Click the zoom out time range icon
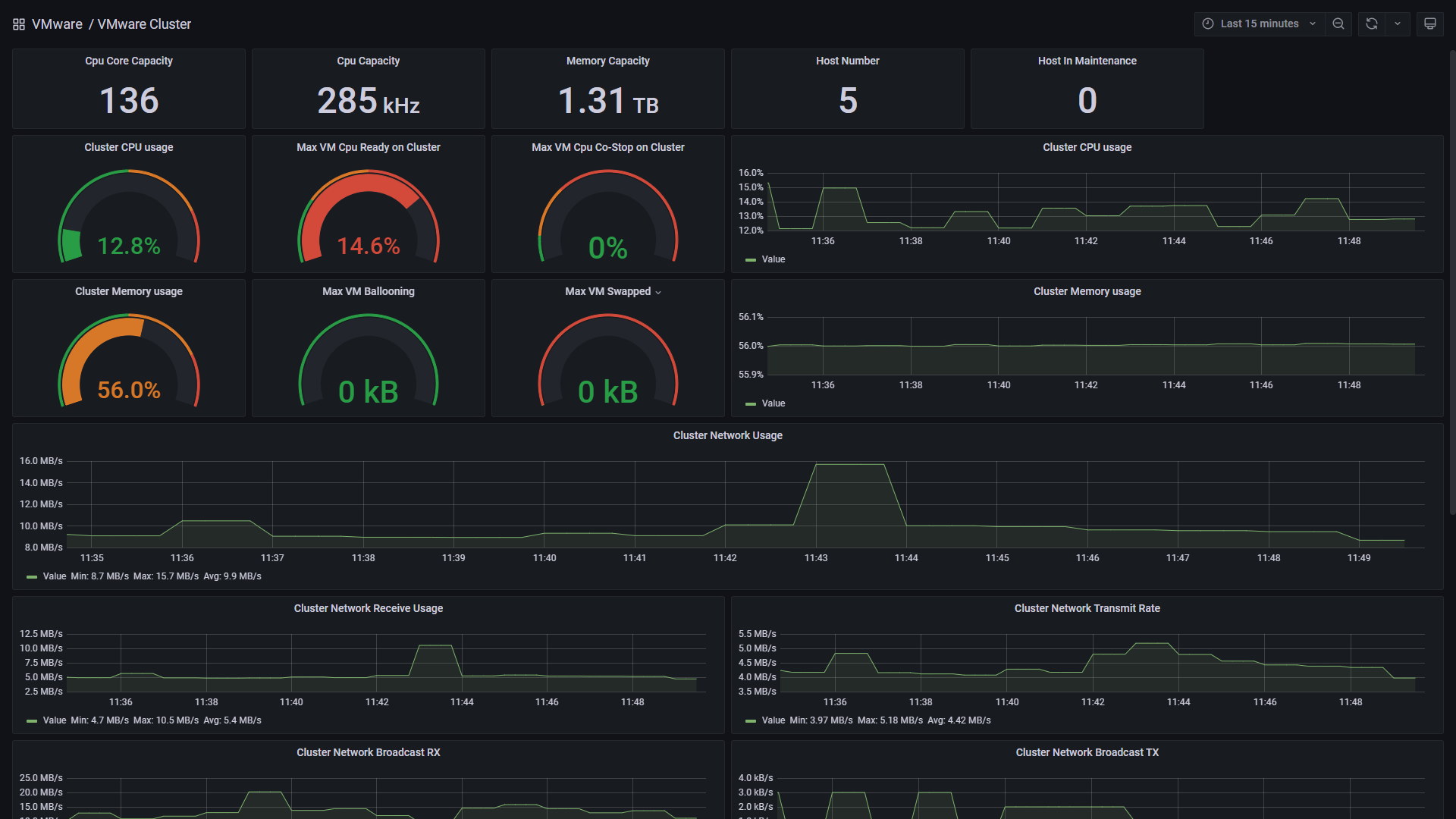 1338,24
